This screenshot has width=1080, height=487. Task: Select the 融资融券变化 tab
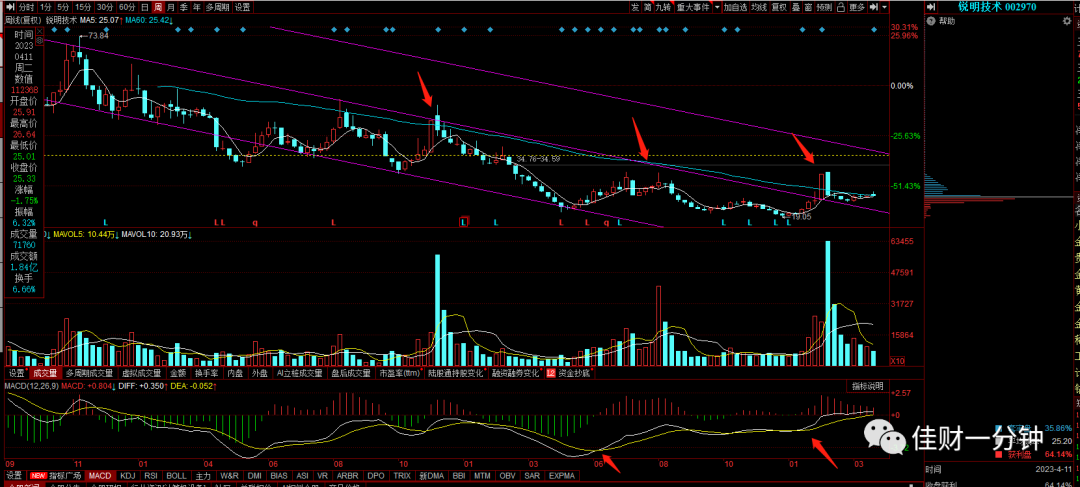coord(516,373)
